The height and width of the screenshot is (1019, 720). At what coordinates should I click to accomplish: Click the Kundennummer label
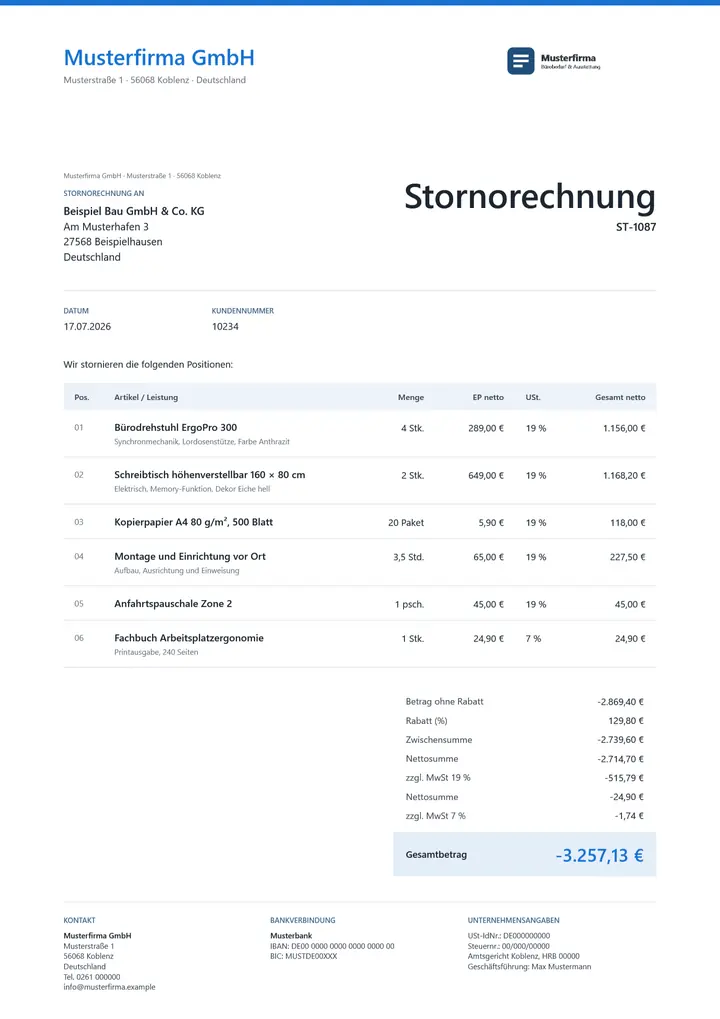(242, 311)
